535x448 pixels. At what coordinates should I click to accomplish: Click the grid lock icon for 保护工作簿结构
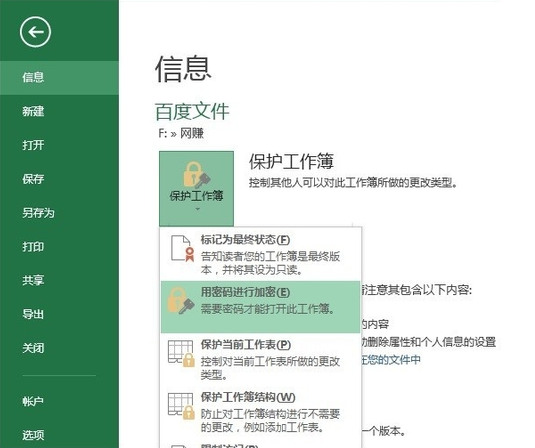[x=181, y=406]
